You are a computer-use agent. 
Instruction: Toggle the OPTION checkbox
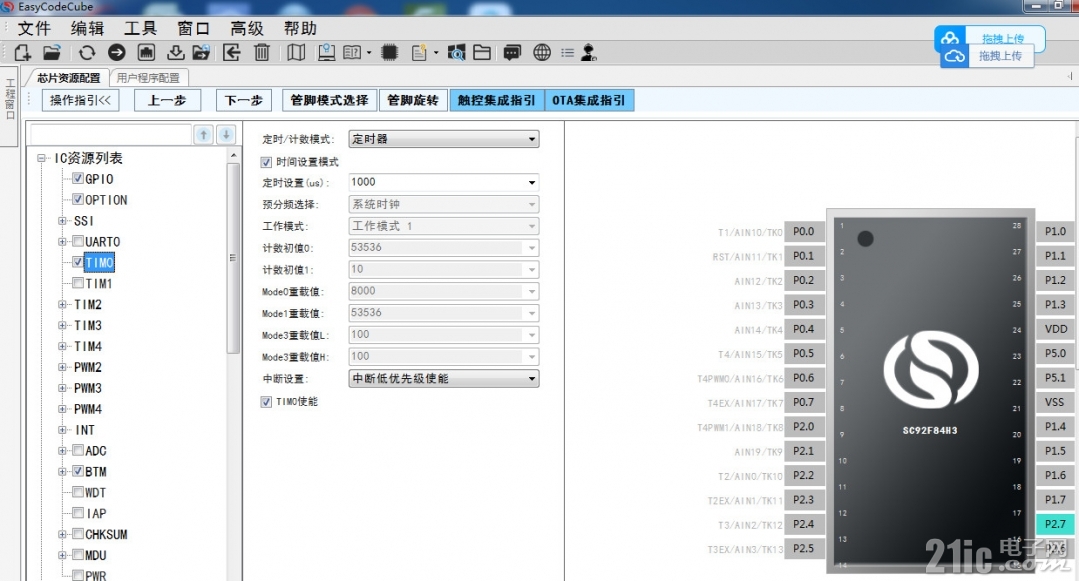tap(78, 200)
